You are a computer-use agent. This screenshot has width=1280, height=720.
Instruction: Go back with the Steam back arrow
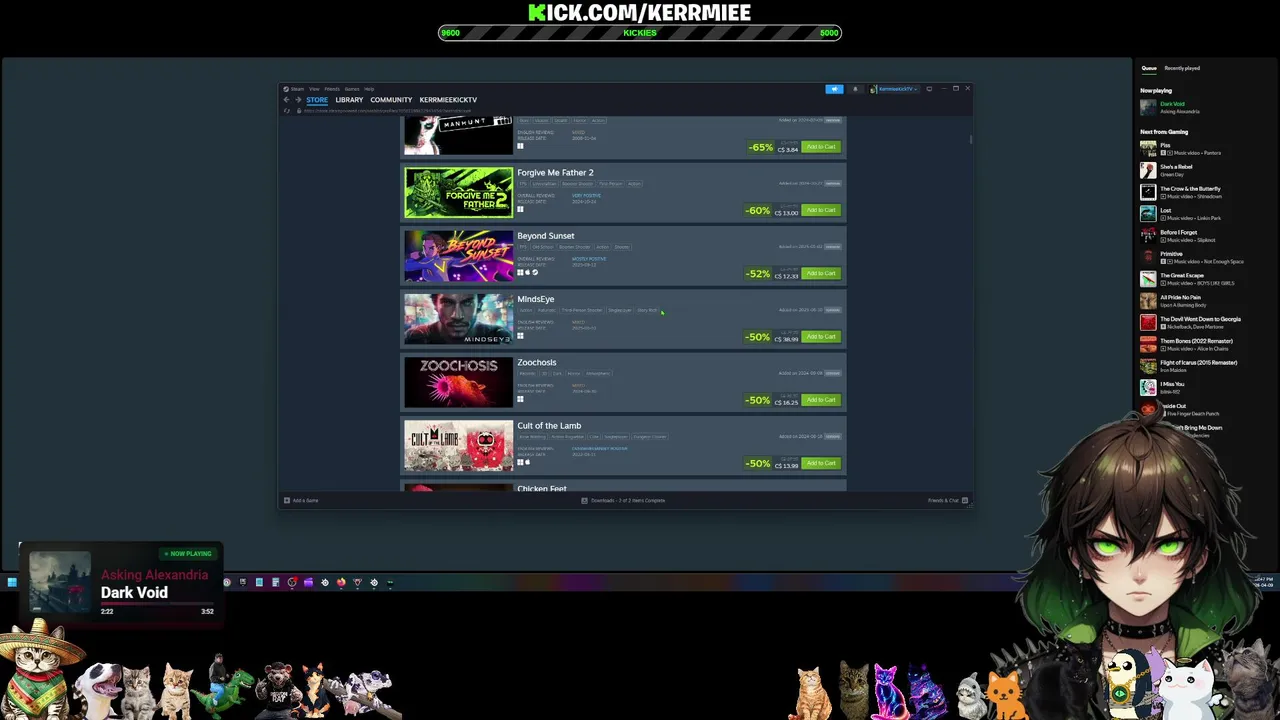(286, 100)
